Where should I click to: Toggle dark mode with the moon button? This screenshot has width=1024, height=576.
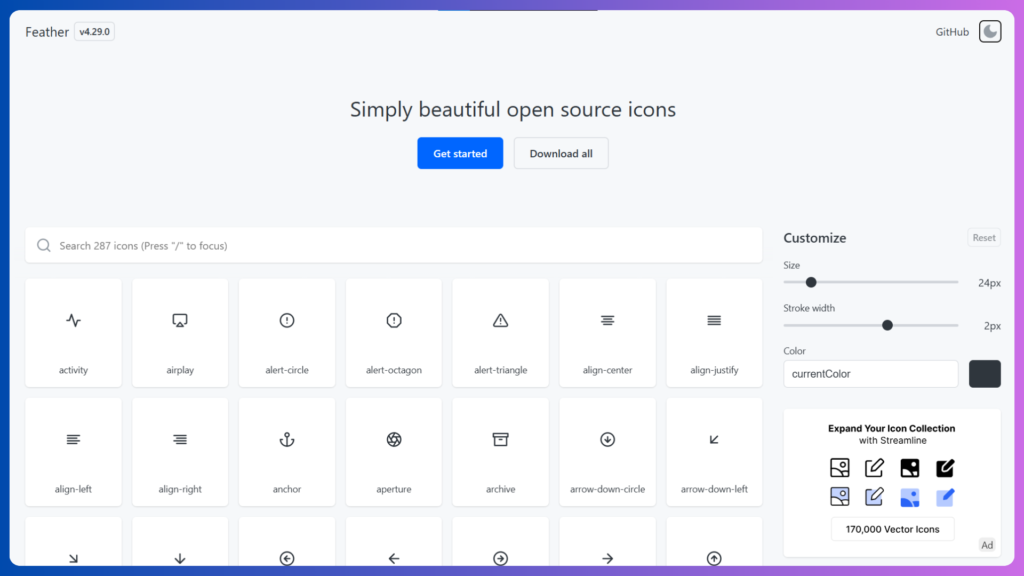point(989,31)
